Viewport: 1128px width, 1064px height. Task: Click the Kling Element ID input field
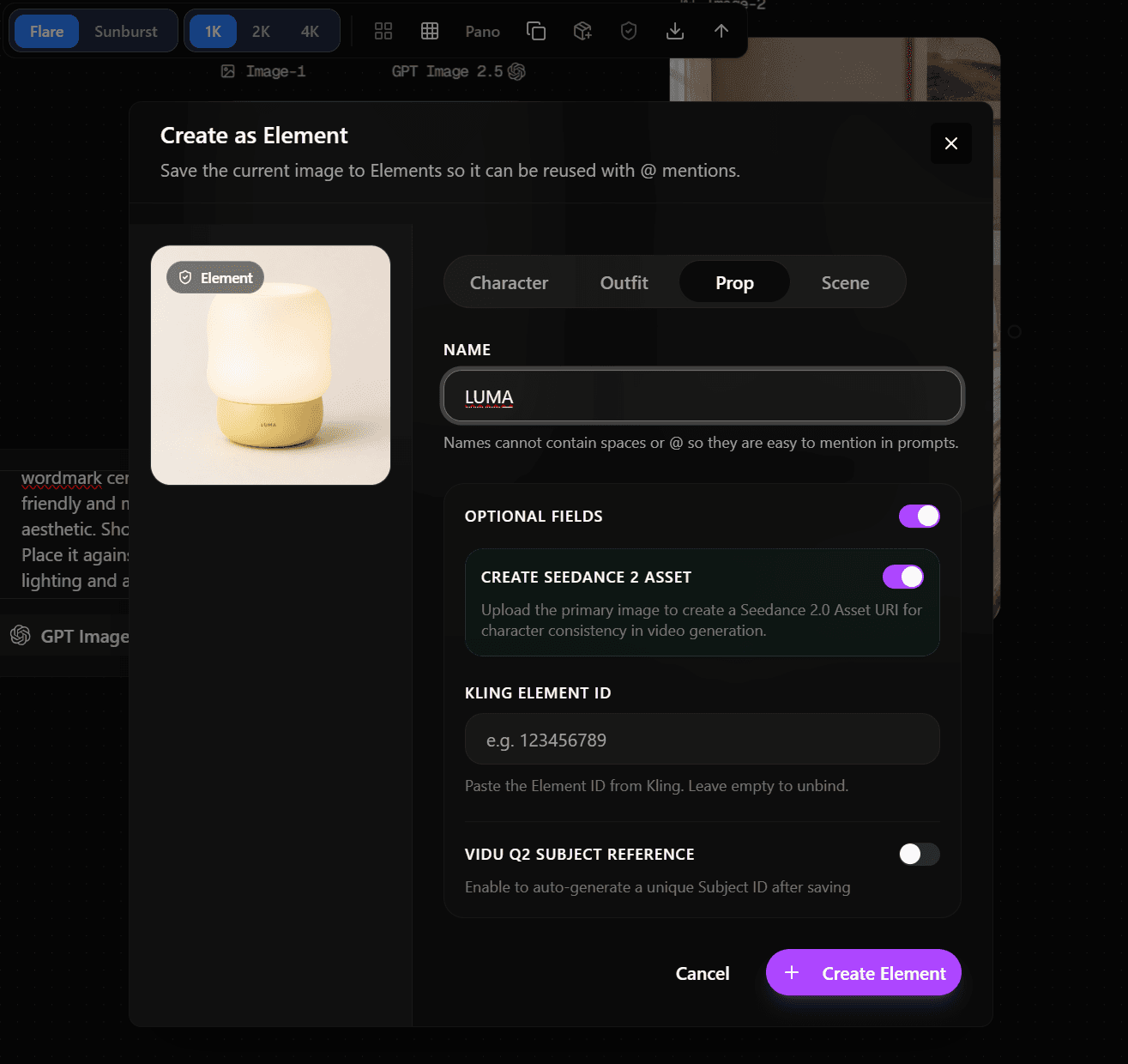pyautogui.click(x=703, y=739)
